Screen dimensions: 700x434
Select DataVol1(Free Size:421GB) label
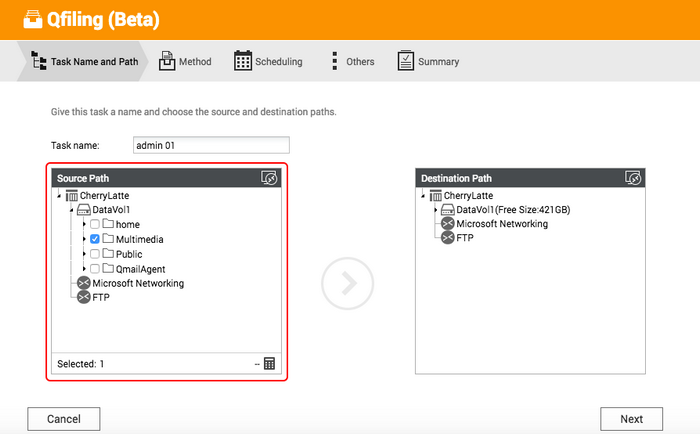513,210
